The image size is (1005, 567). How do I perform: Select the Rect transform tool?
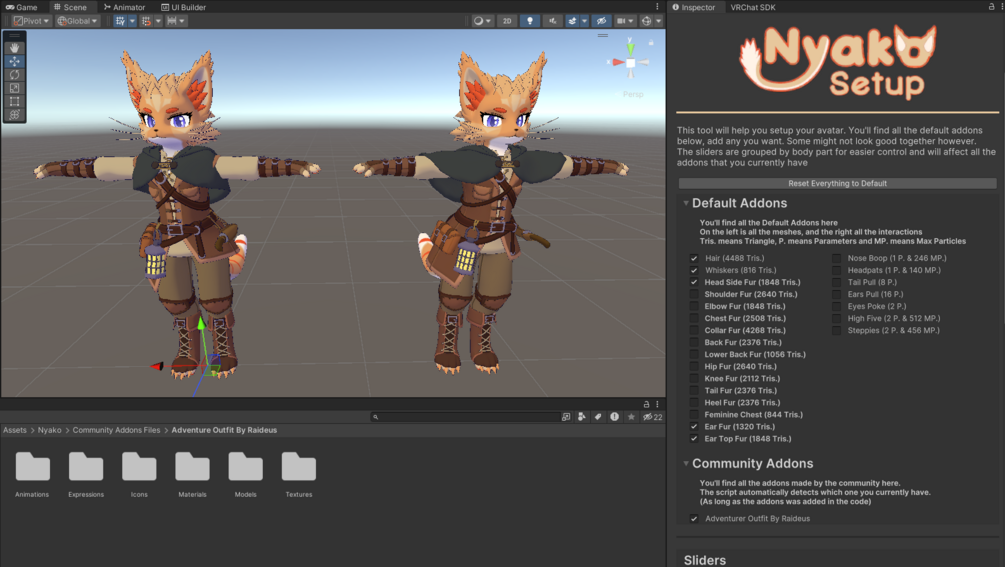[14, 102]
